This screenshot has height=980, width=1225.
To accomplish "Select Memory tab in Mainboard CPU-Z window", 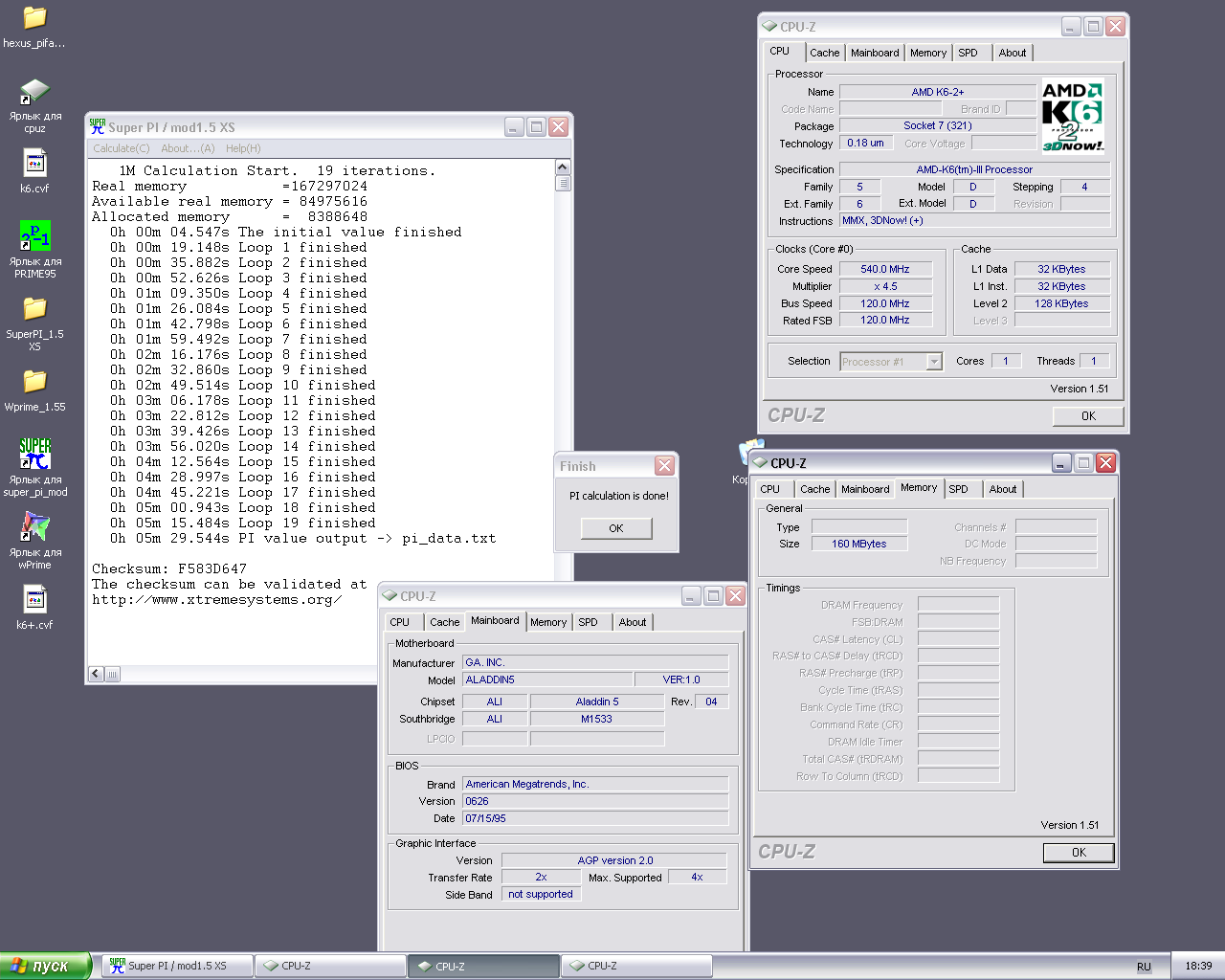I will (x=548, y=622).
